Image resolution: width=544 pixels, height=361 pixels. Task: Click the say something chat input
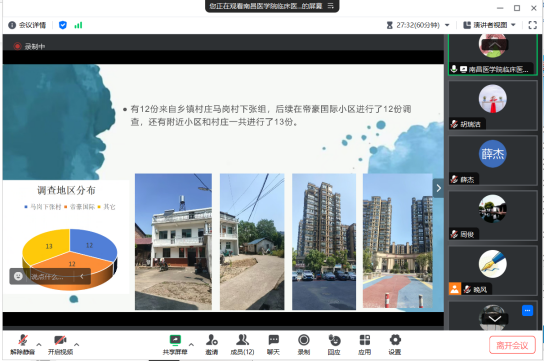tap(52, 276)
